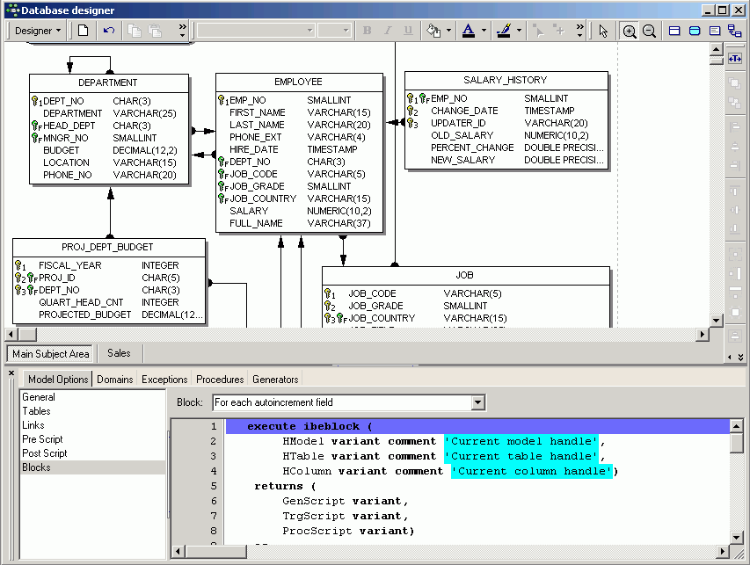Viewport: 751px width, 565px height.
Task: Click the font color 'A' icon
Action: tap(468, 31)
